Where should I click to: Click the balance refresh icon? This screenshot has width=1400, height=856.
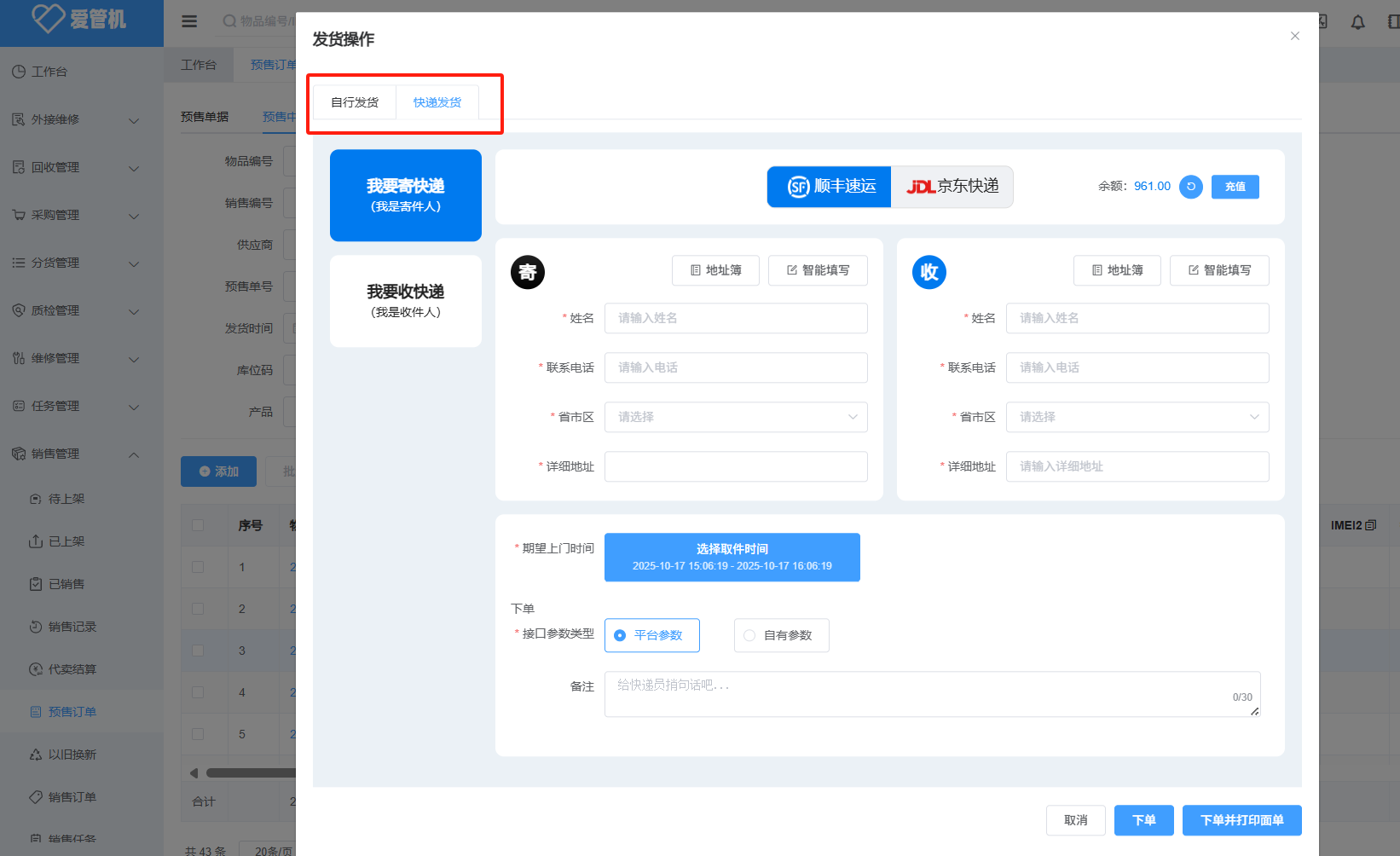pos(1190,187)
